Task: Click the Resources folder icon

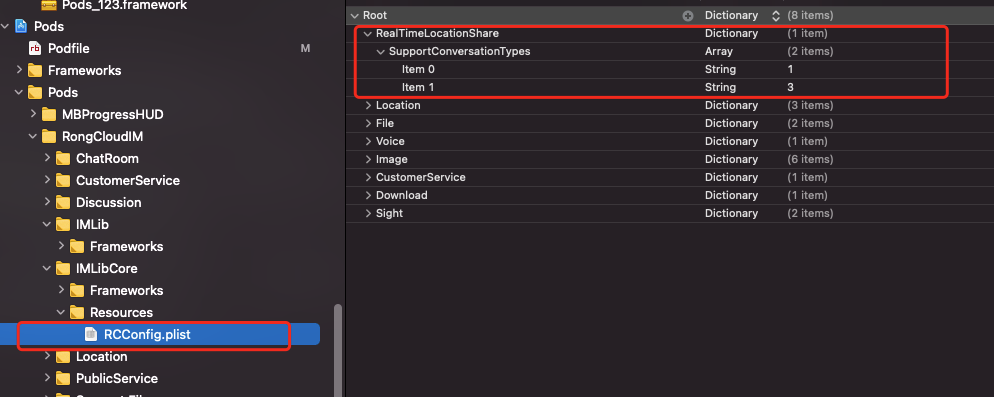Action: 77,313
